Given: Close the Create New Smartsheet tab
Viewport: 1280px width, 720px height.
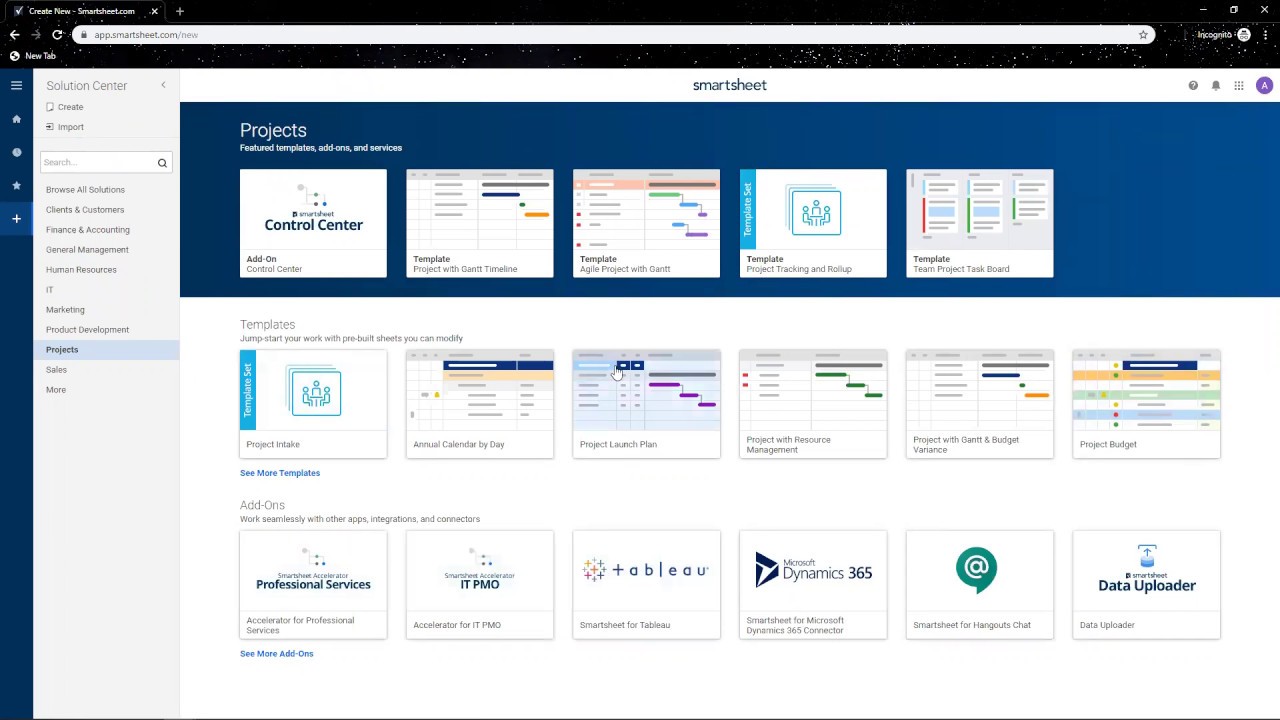Looking at the screenshot, I should click(x=154, y=11).
